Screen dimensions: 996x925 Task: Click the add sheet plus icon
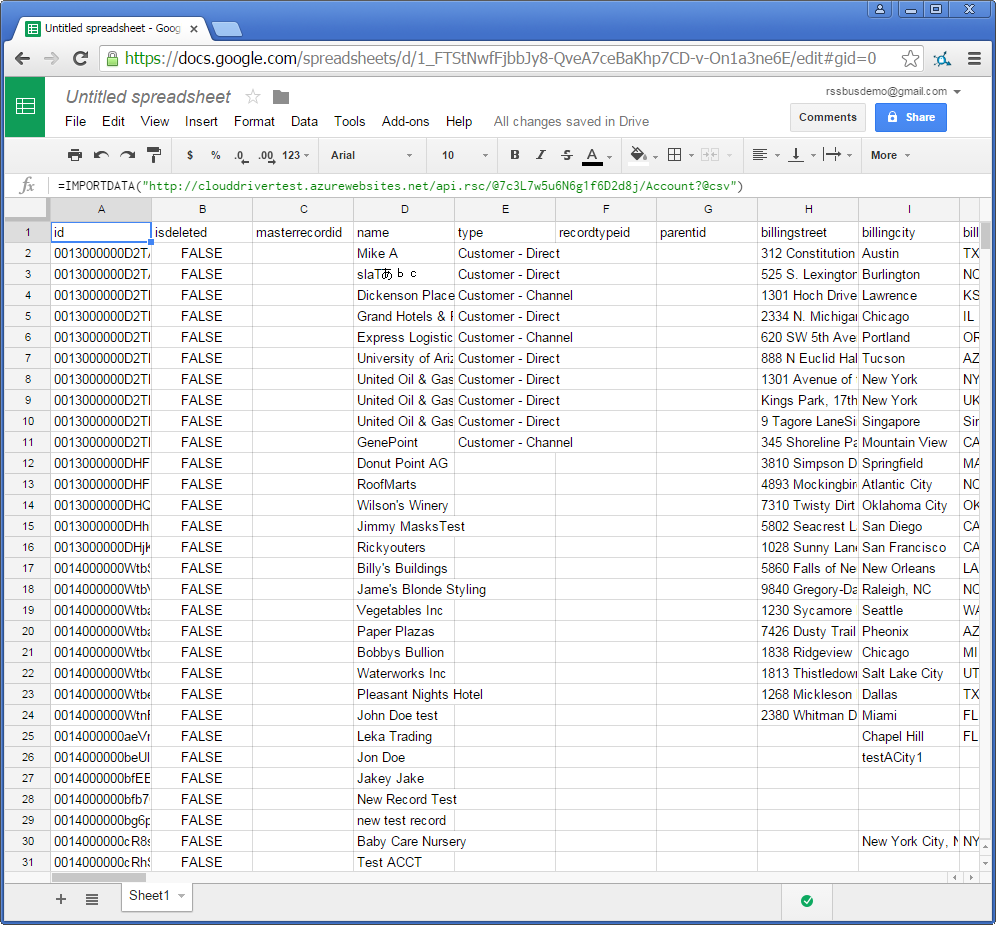tap(61, 899)
